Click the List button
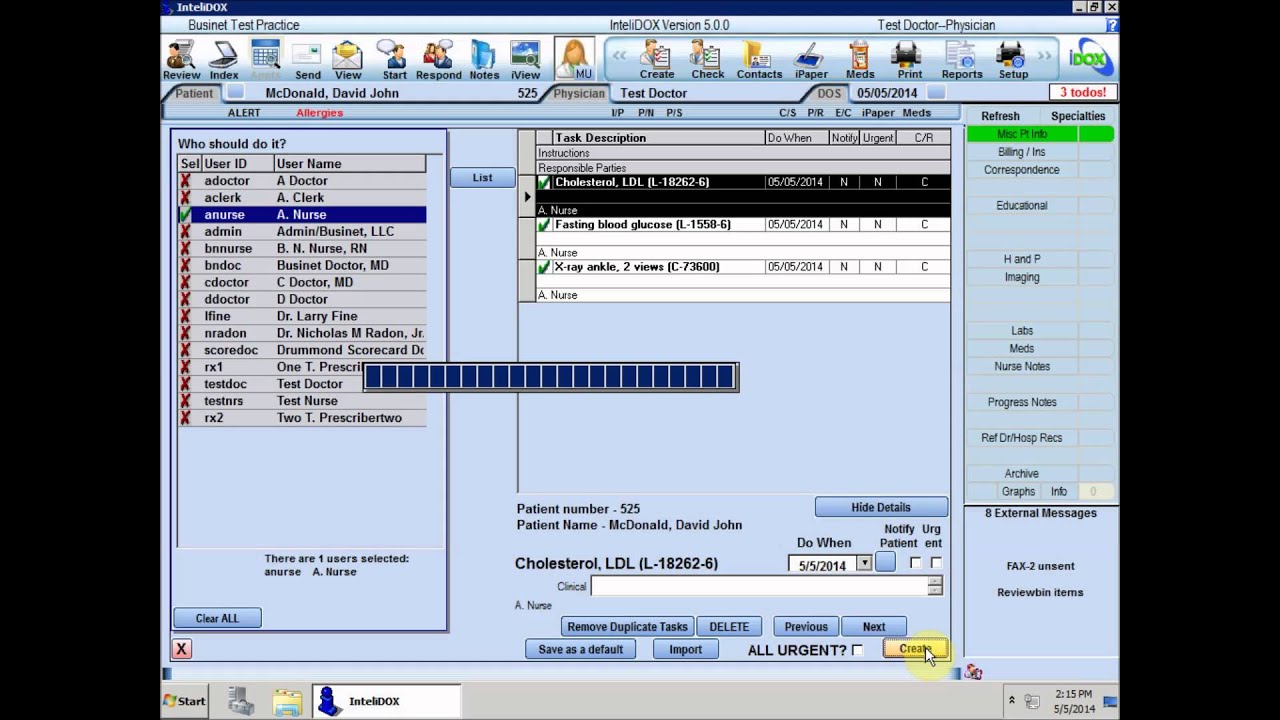 click(x=482, y=178)
